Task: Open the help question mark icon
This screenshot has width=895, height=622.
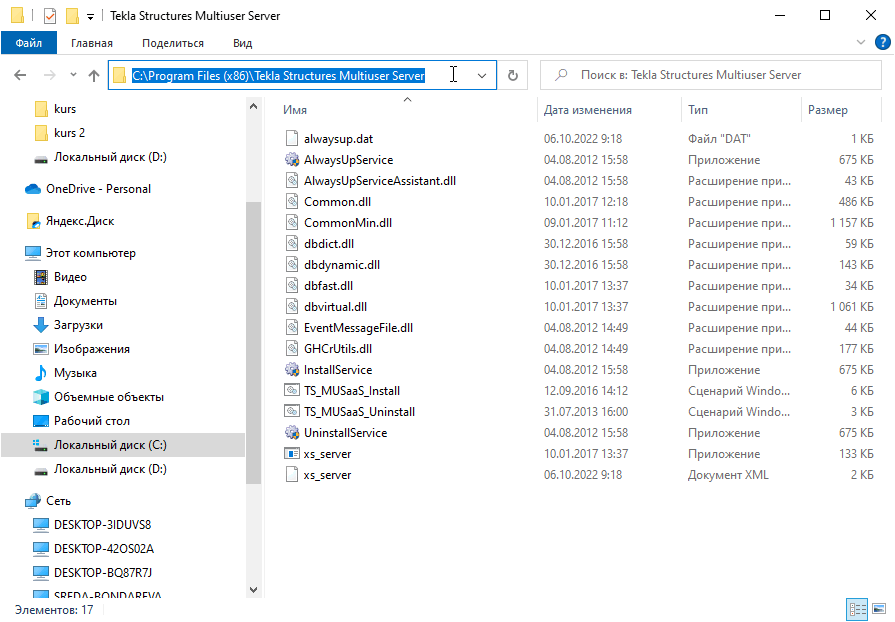Action: click(x=882, y=42)
